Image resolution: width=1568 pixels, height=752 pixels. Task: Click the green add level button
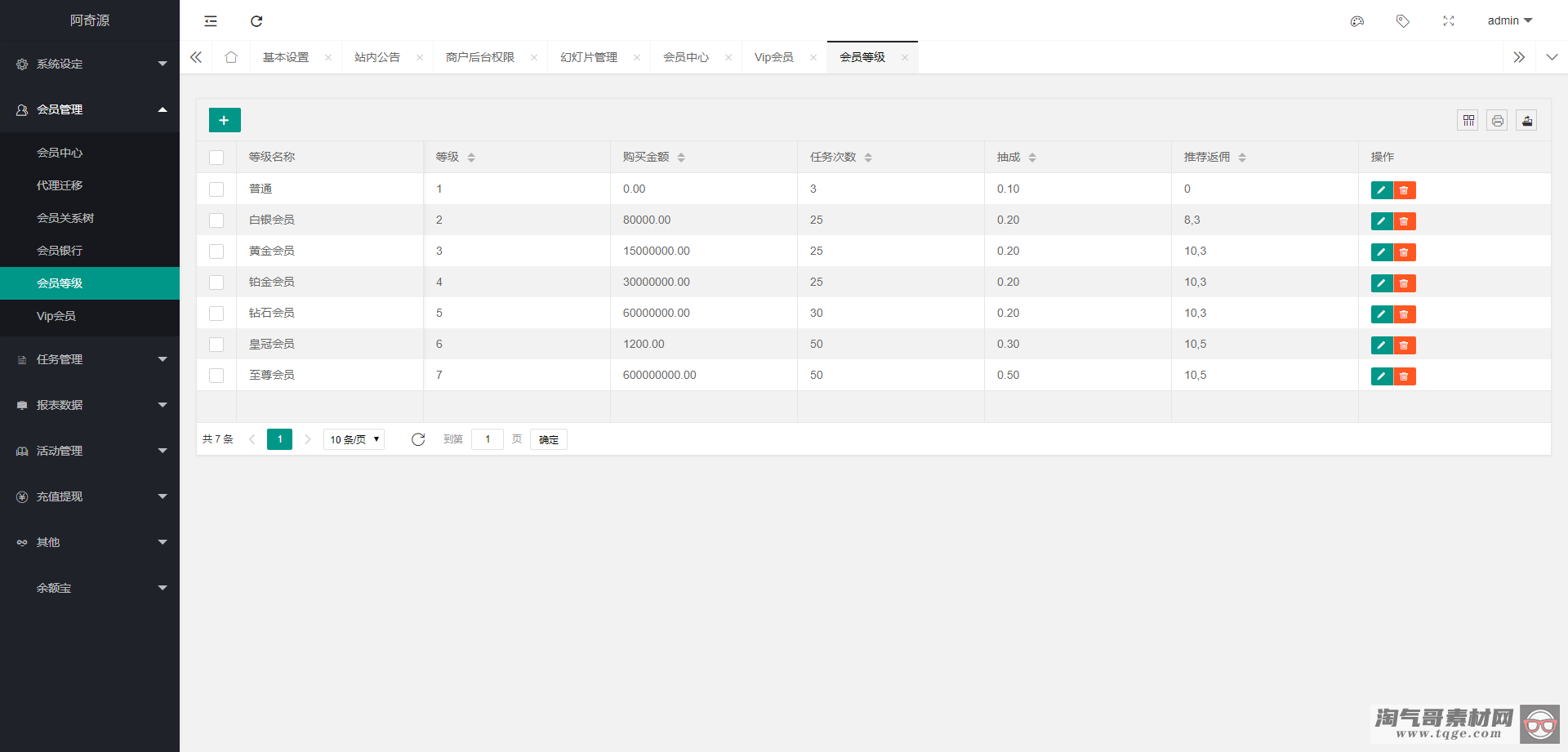225,120
